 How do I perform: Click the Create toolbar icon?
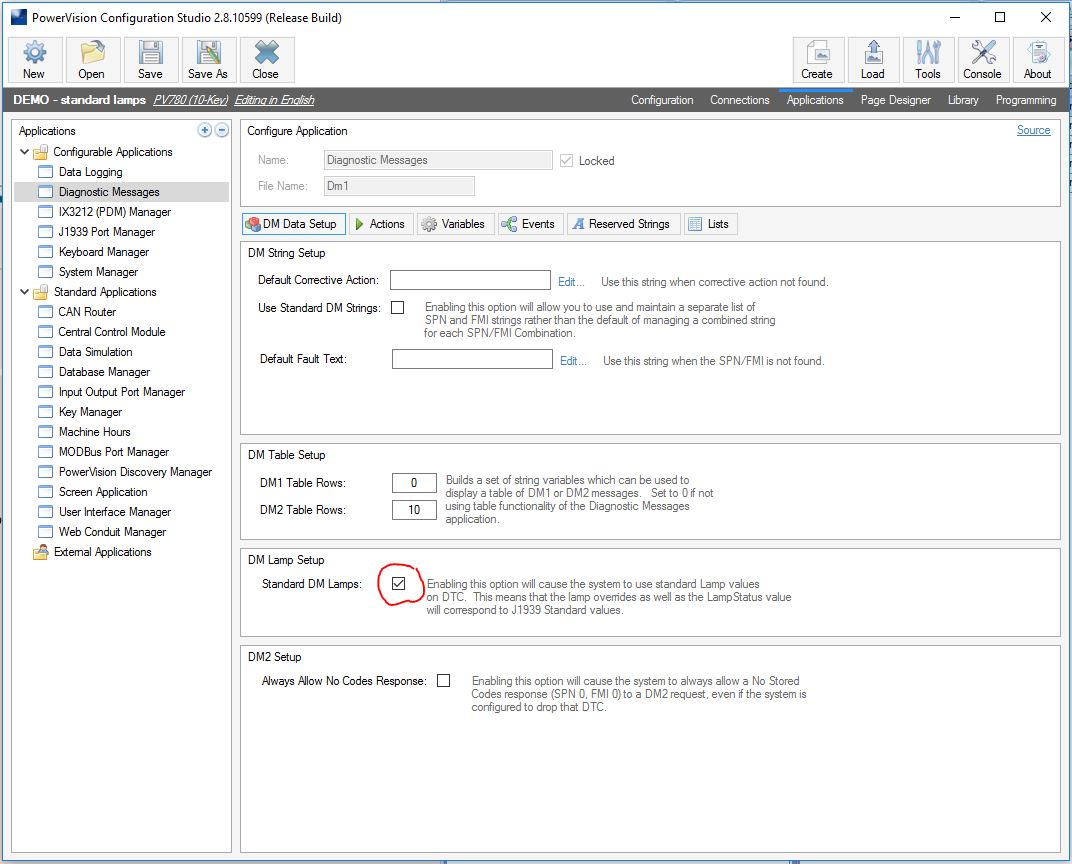coord(818,53)
